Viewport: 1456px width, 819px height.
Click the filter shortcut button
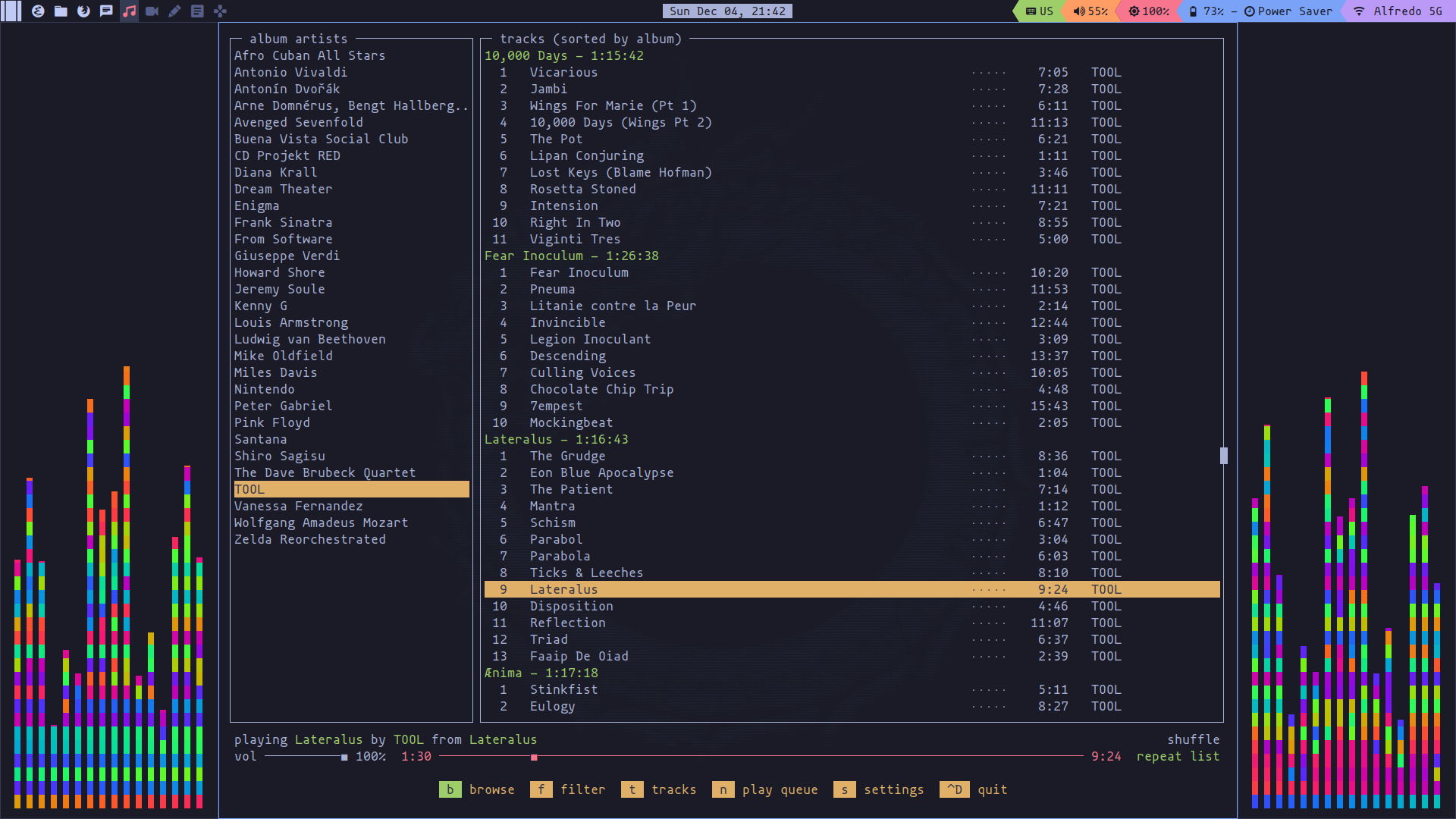tap(568, 789)
